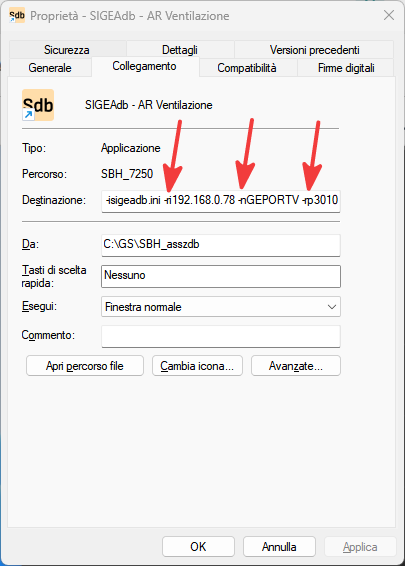This screenshot has width=405, height=566.
Task: Click inside the Destinazione field
Action: [x=221, y=201]
